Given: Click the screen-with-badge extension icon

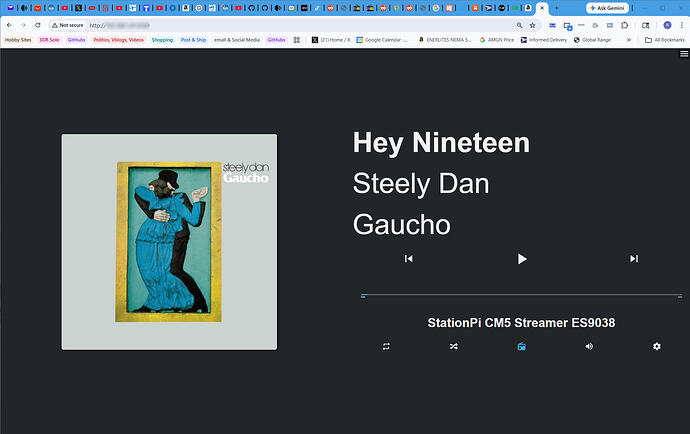Looking at the screenshot, I should point(568,26).
